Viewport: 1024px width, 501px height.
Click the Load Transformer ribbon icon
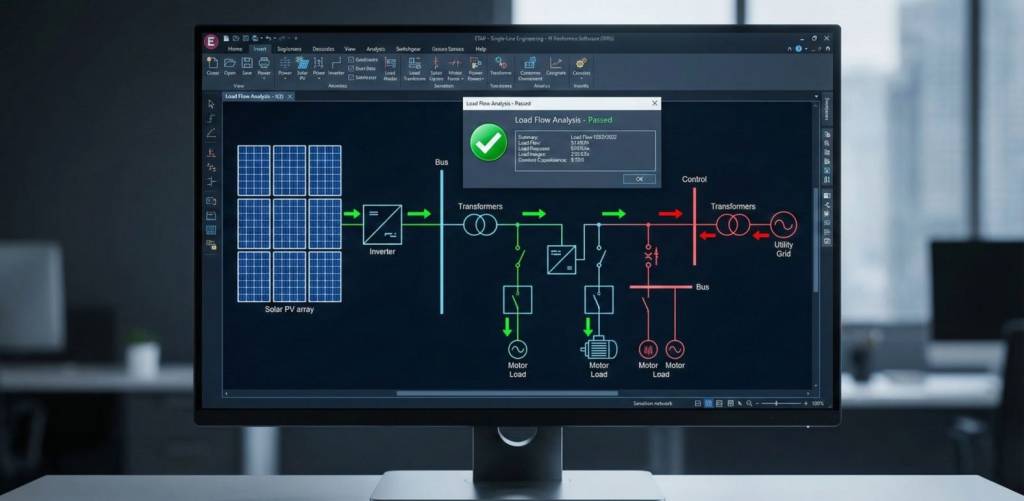tap(414, 63)
